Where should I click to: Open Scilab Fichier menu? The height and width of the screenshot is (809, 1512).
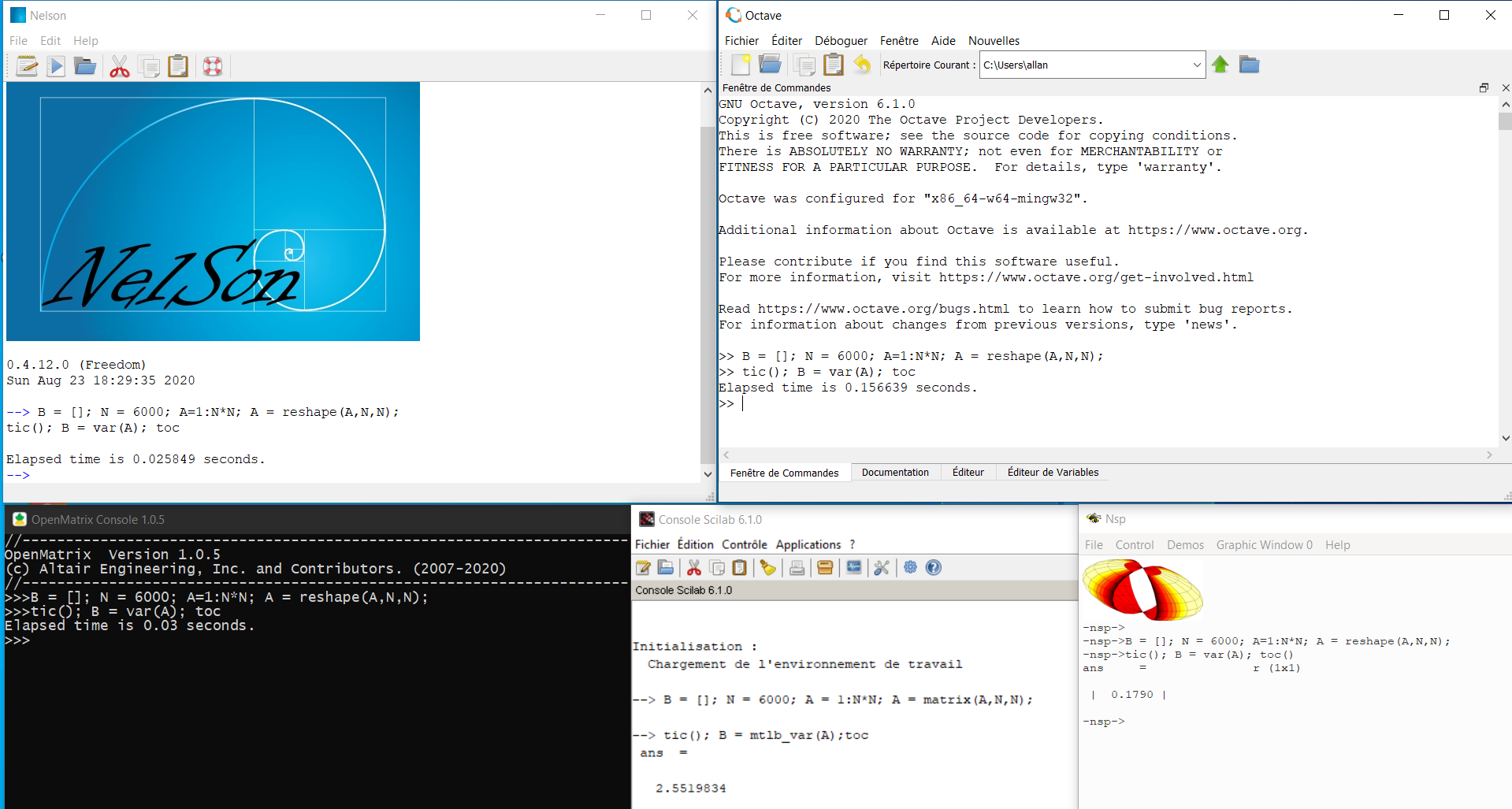652,544
